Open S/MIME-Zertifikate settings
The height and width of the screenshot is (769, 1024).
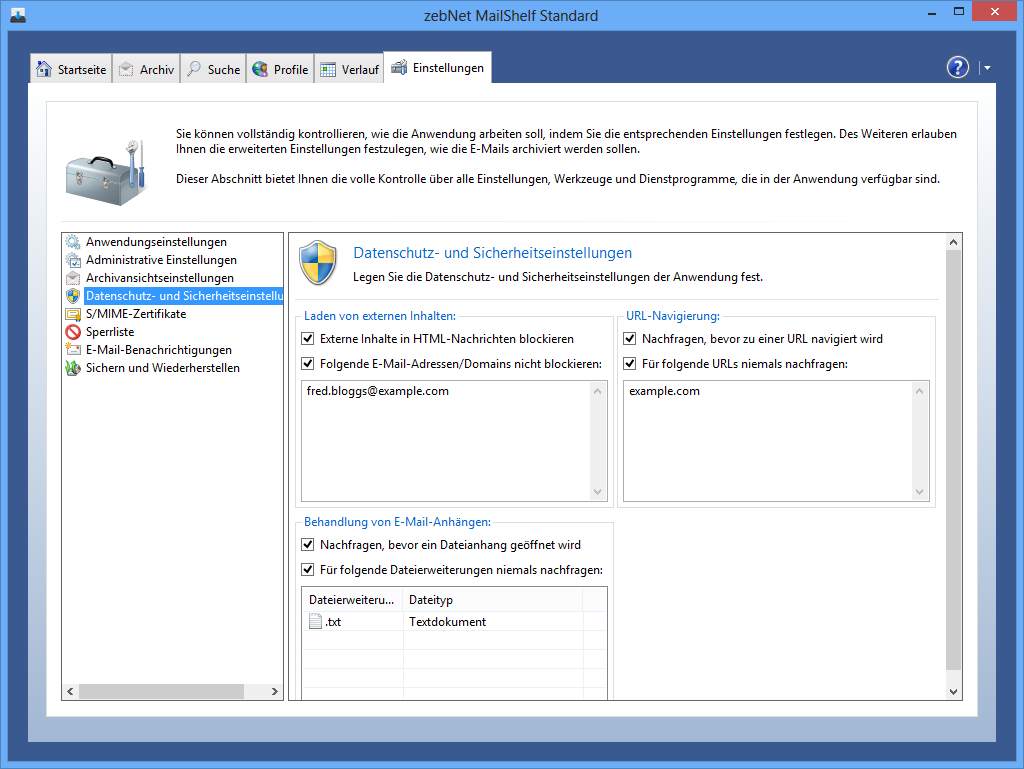(x=136, y=314)
